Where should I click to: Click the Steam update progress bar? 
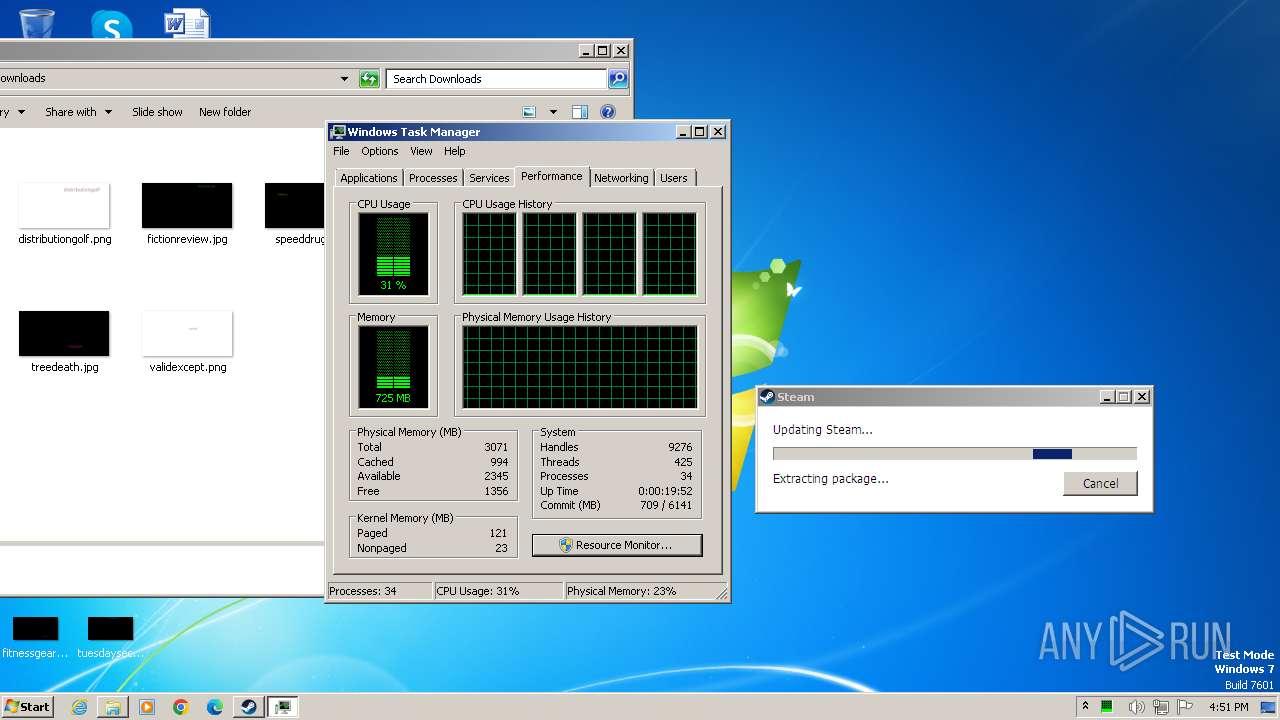[x=955, y=454]
